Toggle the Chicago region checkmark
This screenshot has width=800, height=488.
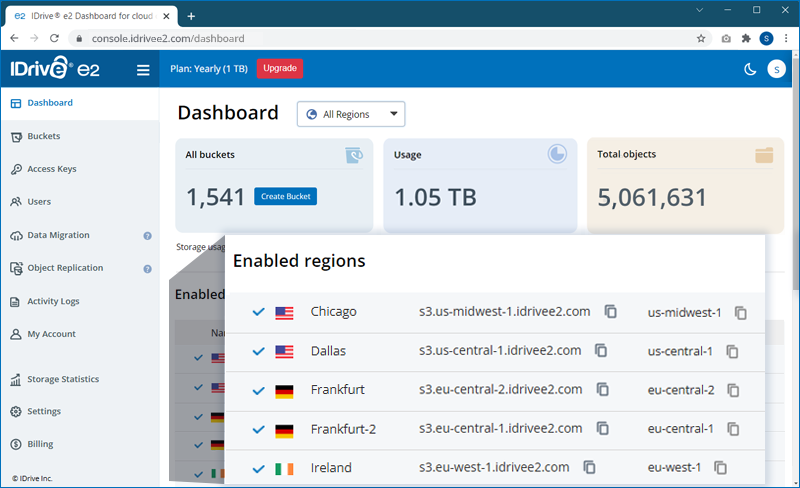(258, 312)
